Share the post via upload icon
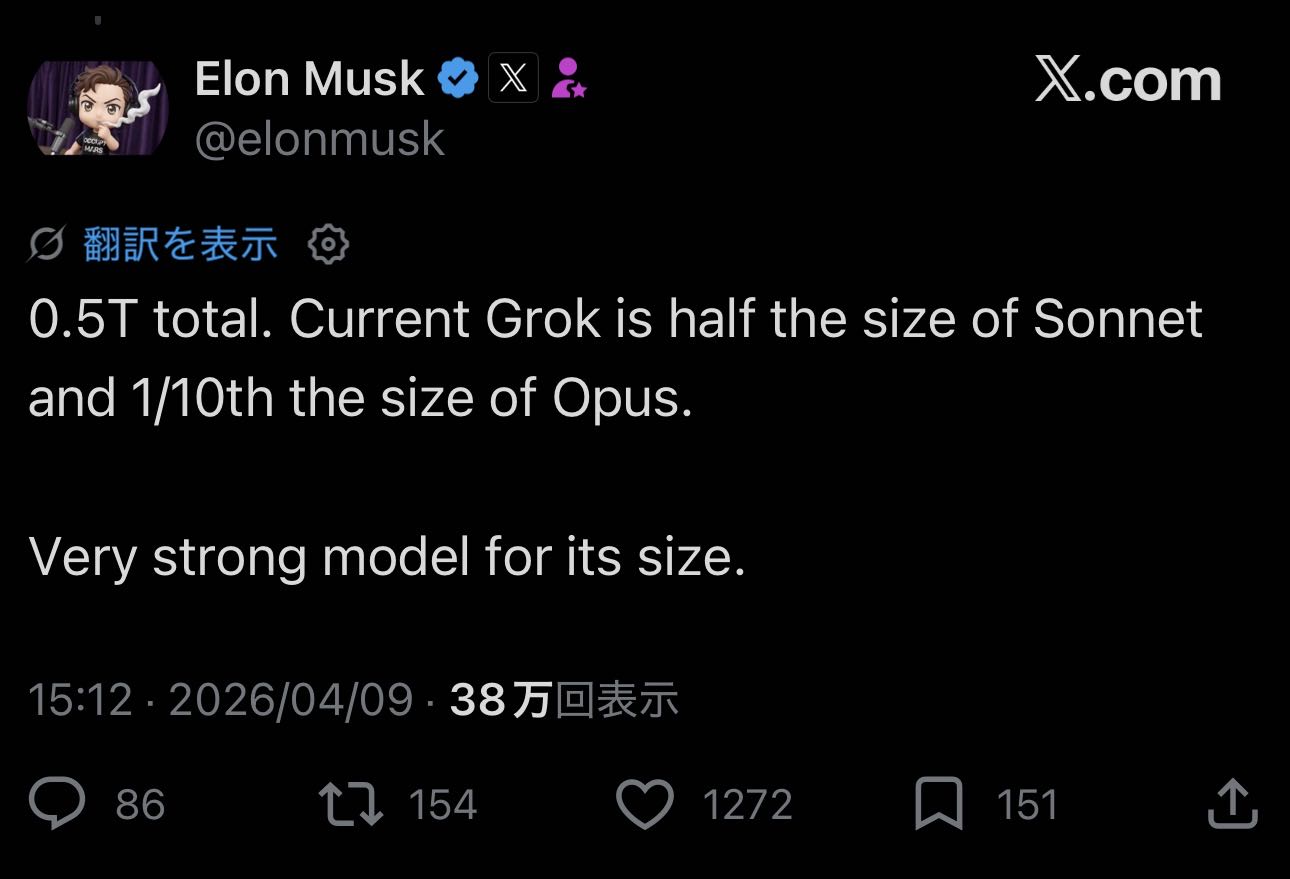1290x879 pixels. [x=1232, y=804]
